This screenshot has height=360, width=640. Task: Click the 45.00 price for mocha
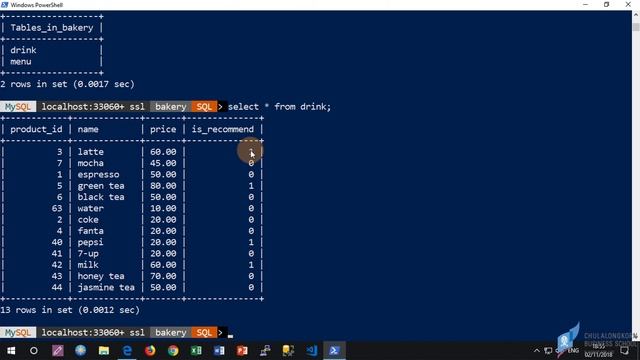point(163,163)
